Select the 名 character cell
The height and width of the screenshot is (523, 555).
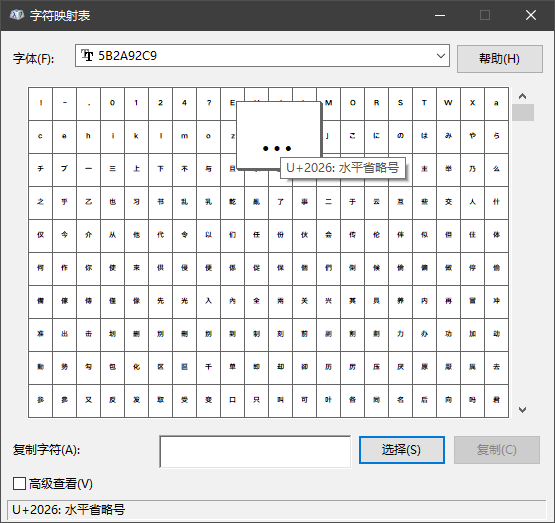(400, 401)
